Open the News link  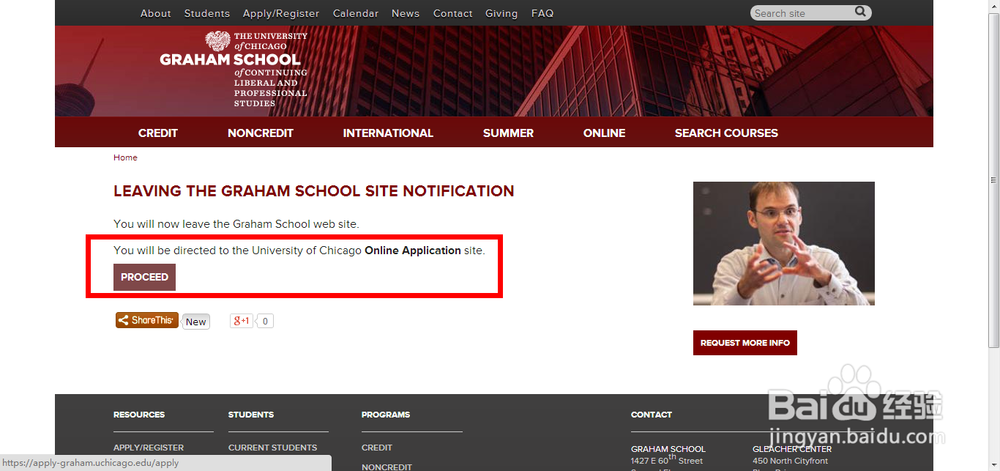click(x=406, y=13)
